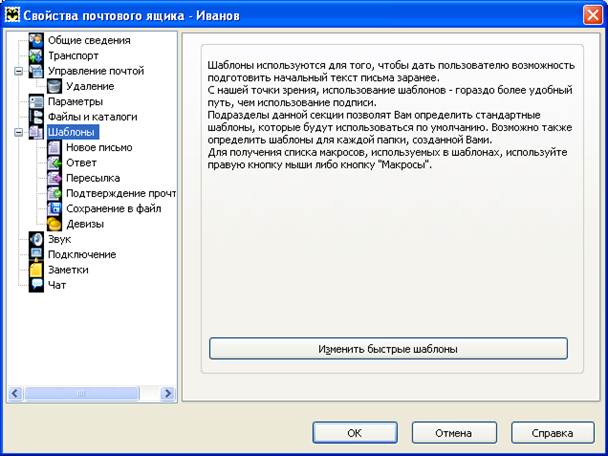The height and width of the screenshot is (456, 608).
Task: Click the Пересылка purple arrow icon
Action: pyautogui.click(x=54, y=178)
